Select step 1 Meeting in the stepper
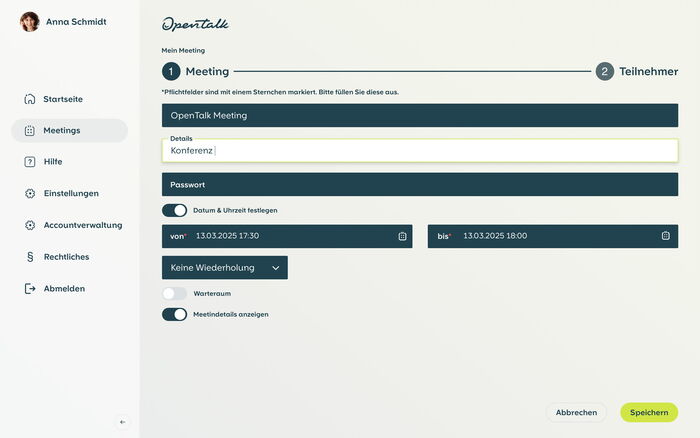Screen dimensions: 700x438 (x=196, y=71)
